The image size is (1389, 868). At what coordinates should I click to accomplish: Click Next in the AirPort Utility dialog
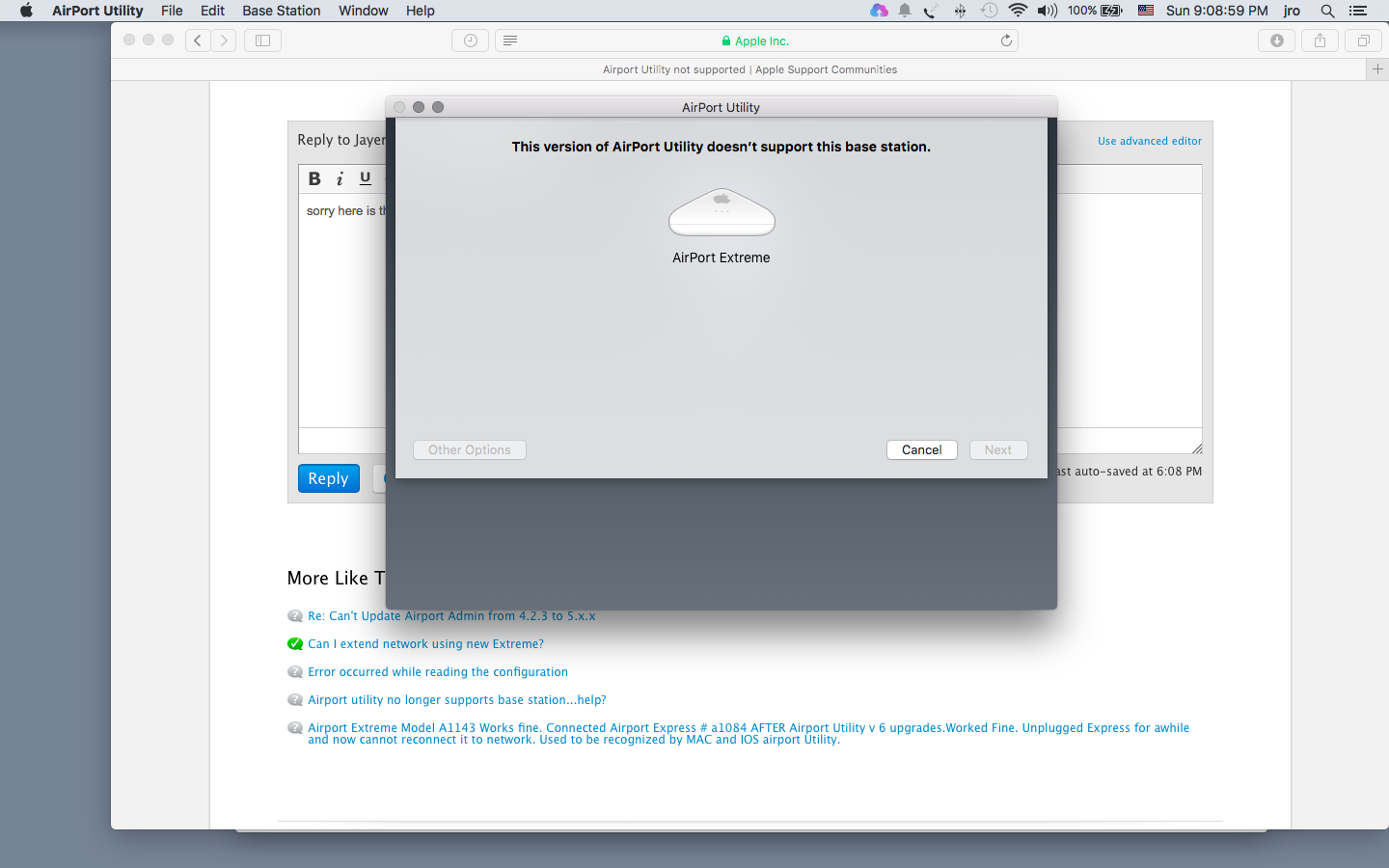pyautogui.click(x=998, y=449)
